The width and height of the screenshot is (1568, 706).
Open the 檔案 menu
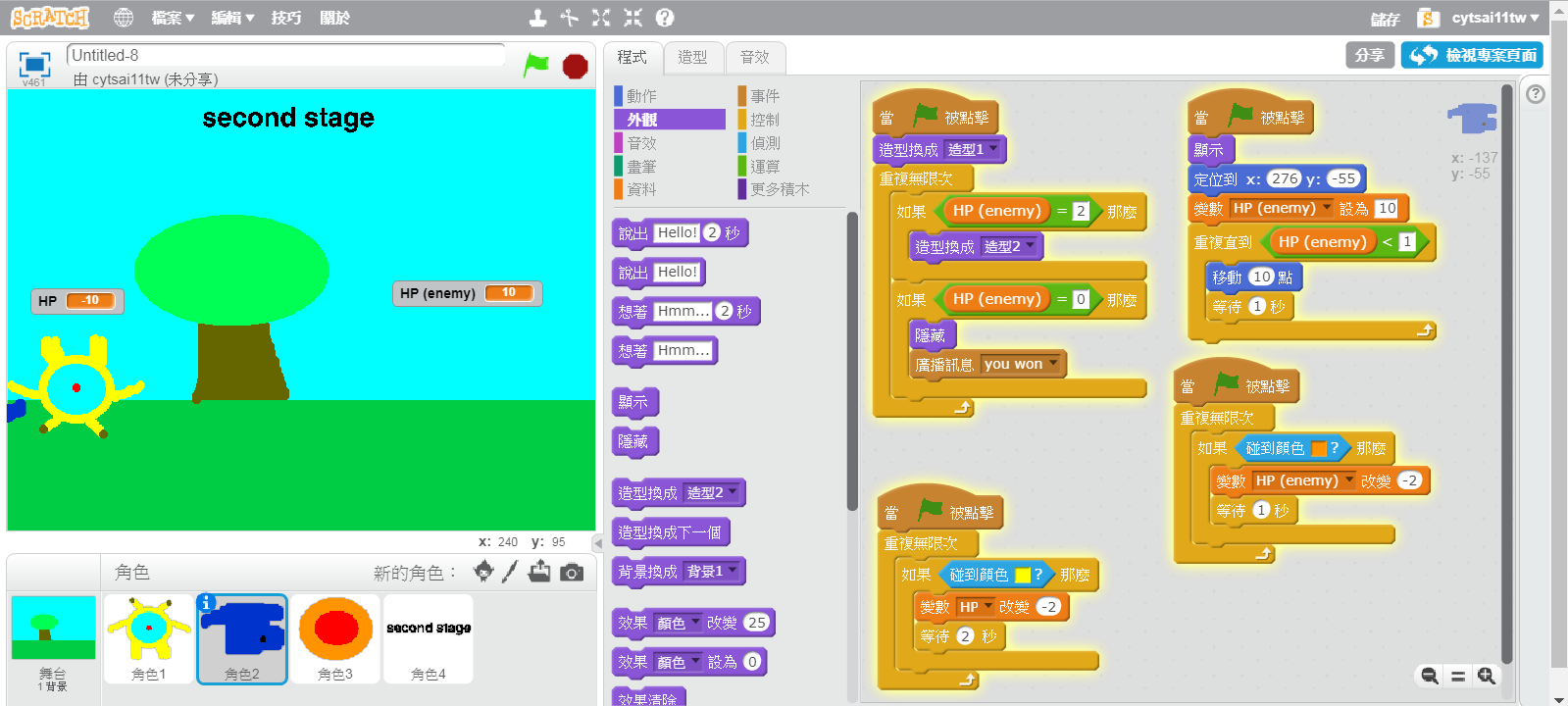[173, 18]
